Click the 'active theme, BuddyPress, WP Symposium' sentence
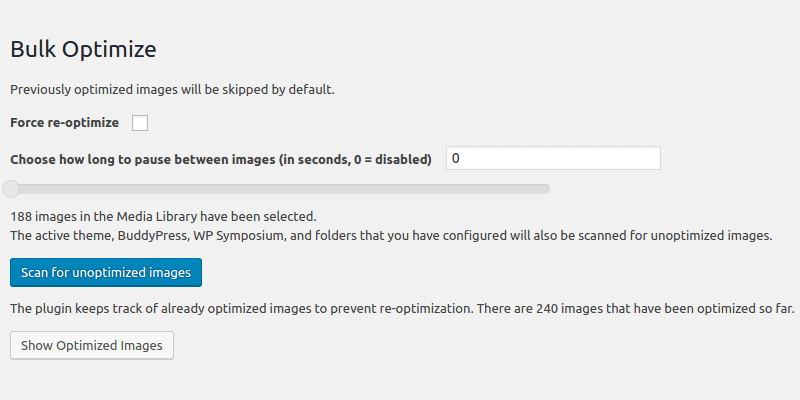Screen dimensions: 800x400 [391, 236]
